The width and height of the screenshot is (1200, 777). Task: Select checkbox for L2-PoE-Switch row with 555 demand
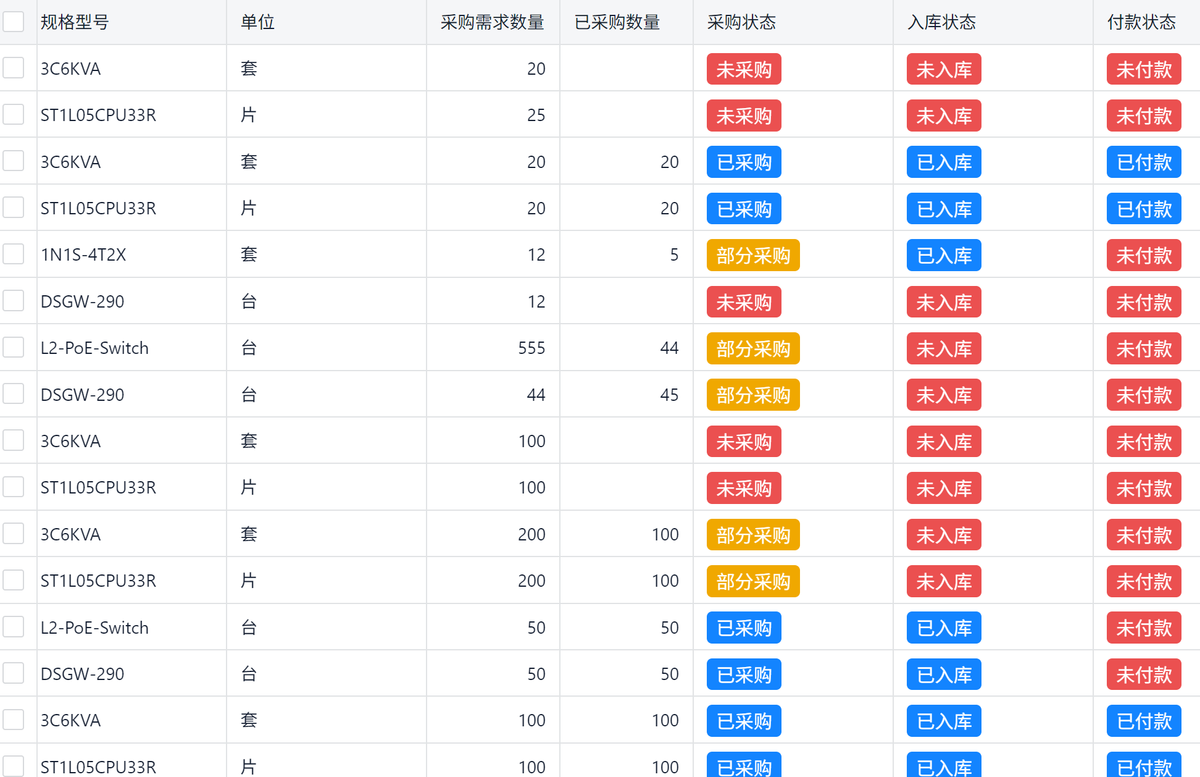click(x=13, y=347)
